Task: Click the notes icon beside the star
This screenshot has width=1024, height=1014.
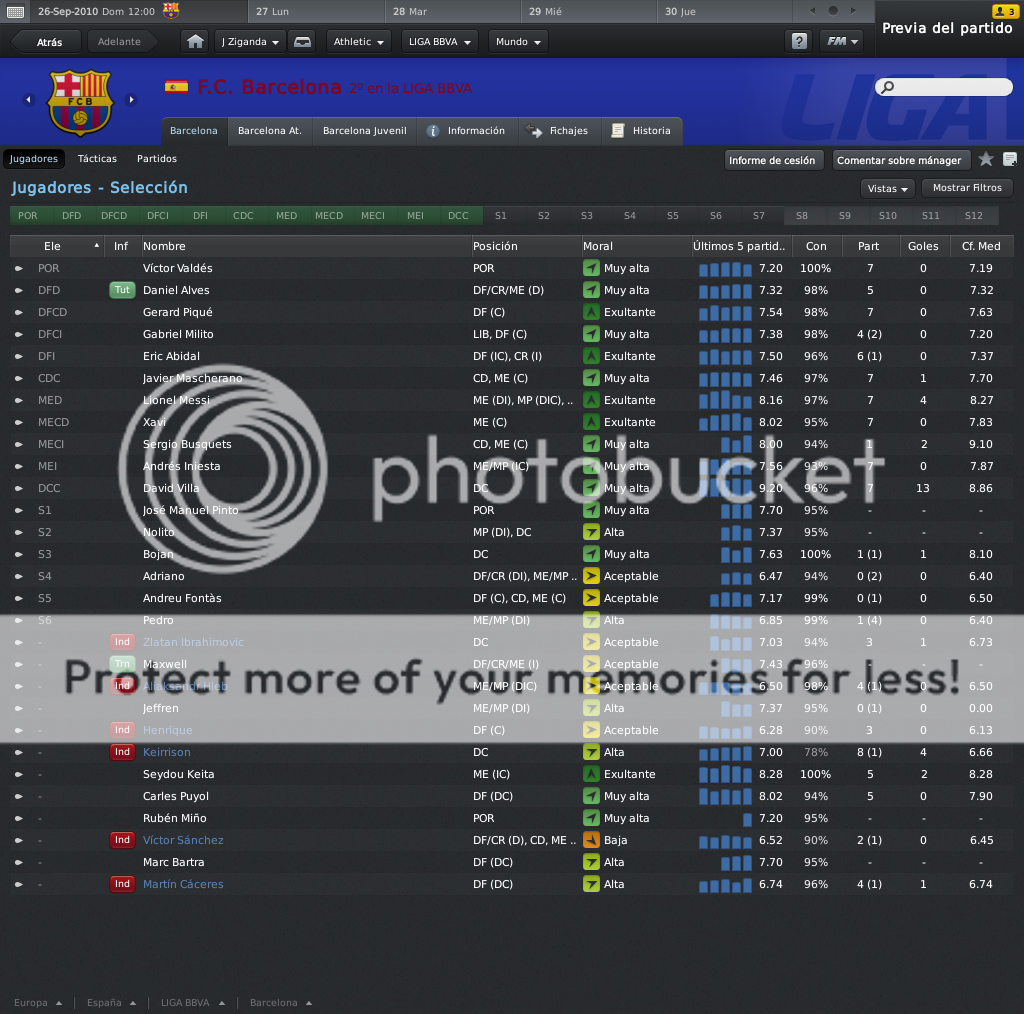Action: coord(1010,159)
